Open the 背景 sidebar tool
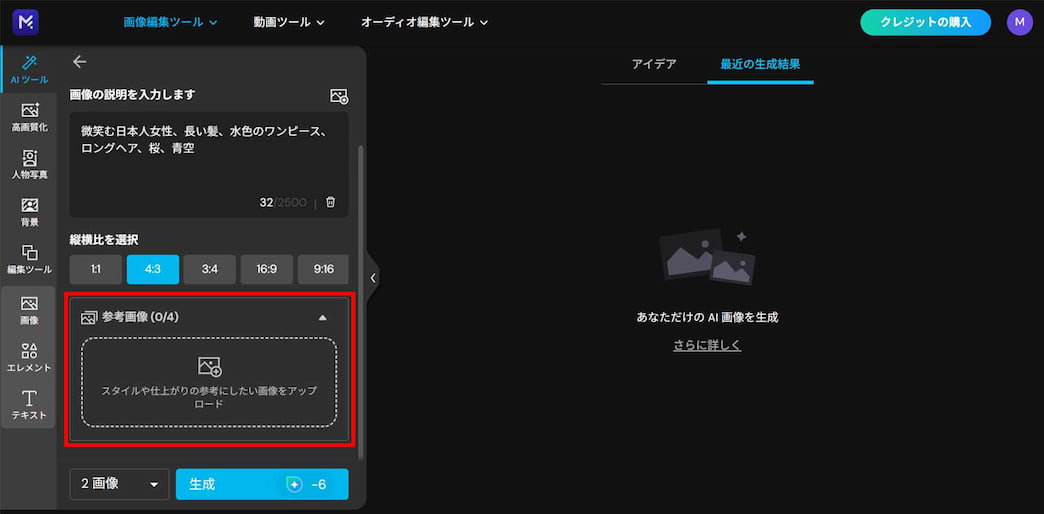Viewport: 1044px width, 514px height. [29, 213]
